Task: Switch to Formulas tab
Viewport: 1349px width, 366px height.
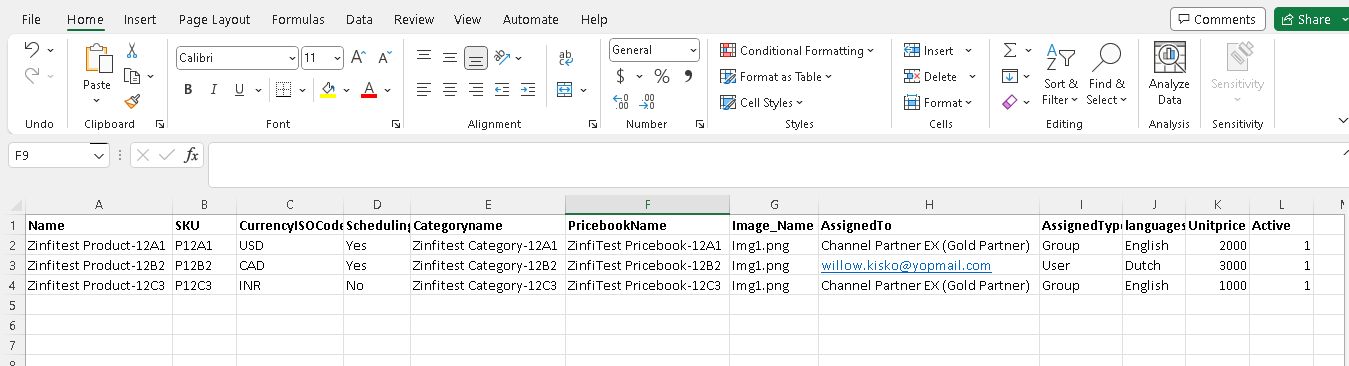Action: 297,19
